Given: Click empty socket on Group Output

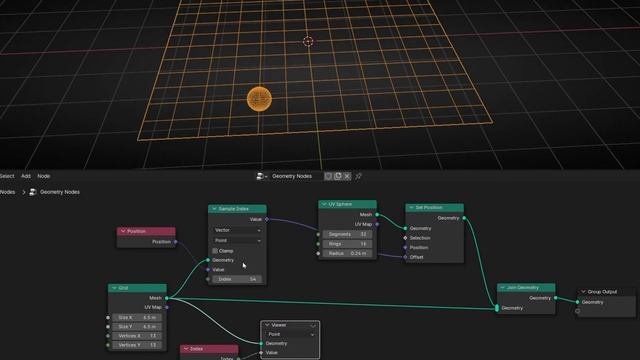Looking at the screenshot, I should [x=578, y=311].
